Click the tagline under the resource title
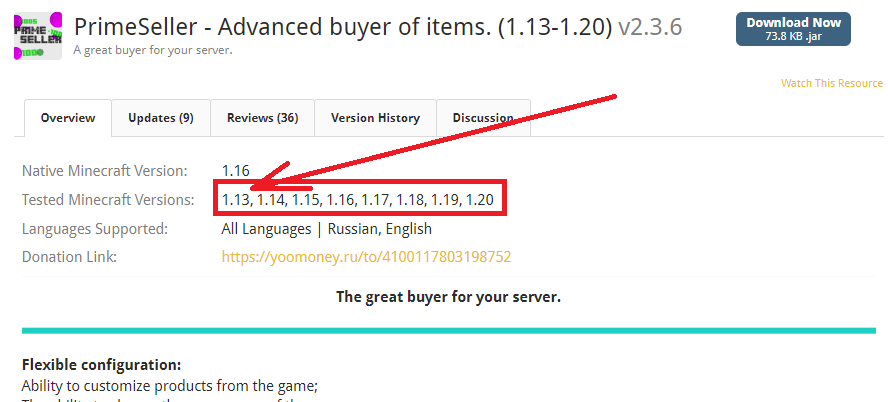 153,50
